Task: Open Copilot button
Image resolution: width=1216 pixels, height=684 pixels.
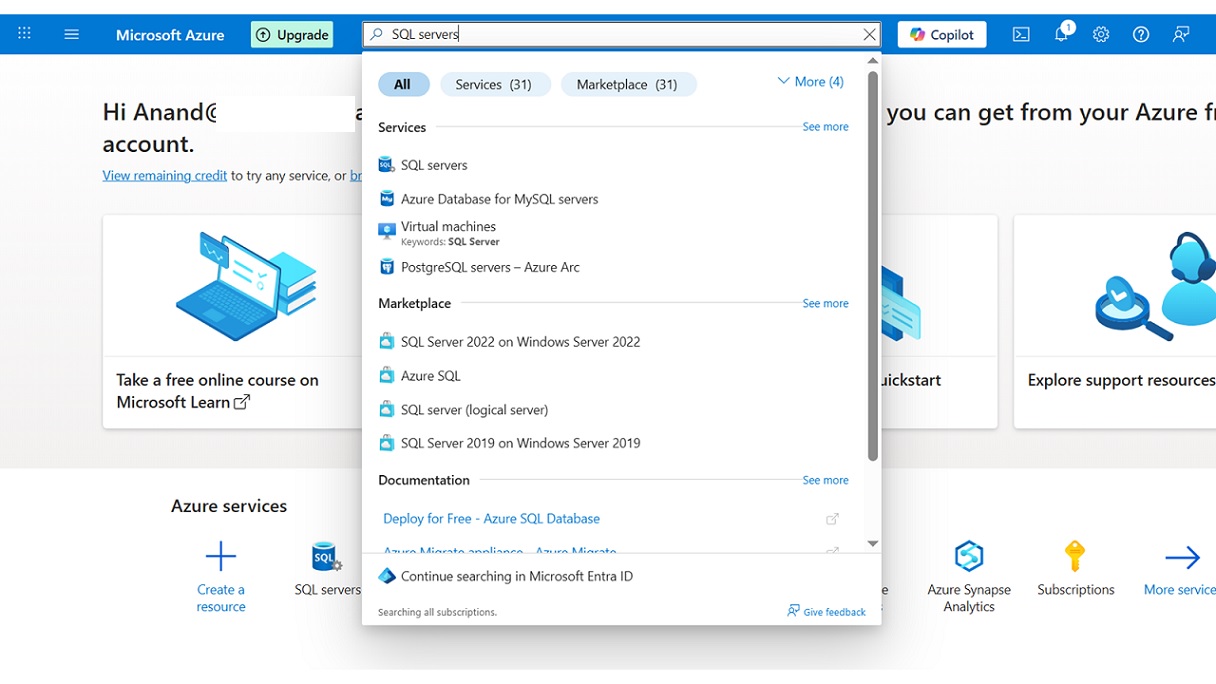Action: 942,34
